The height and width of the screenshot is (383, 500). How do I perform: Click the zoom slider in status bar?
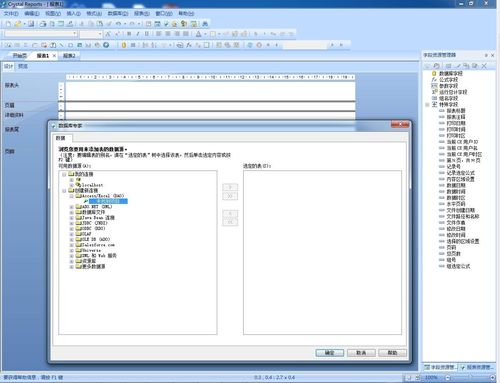470,378
